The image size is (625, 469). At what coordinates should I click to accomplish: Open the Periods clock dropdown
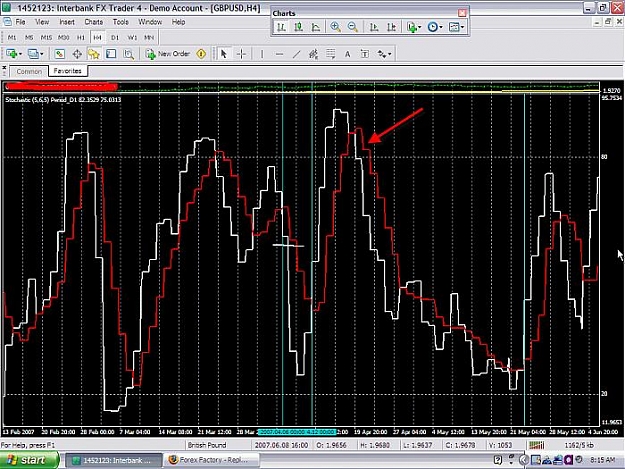click(435, 27)
